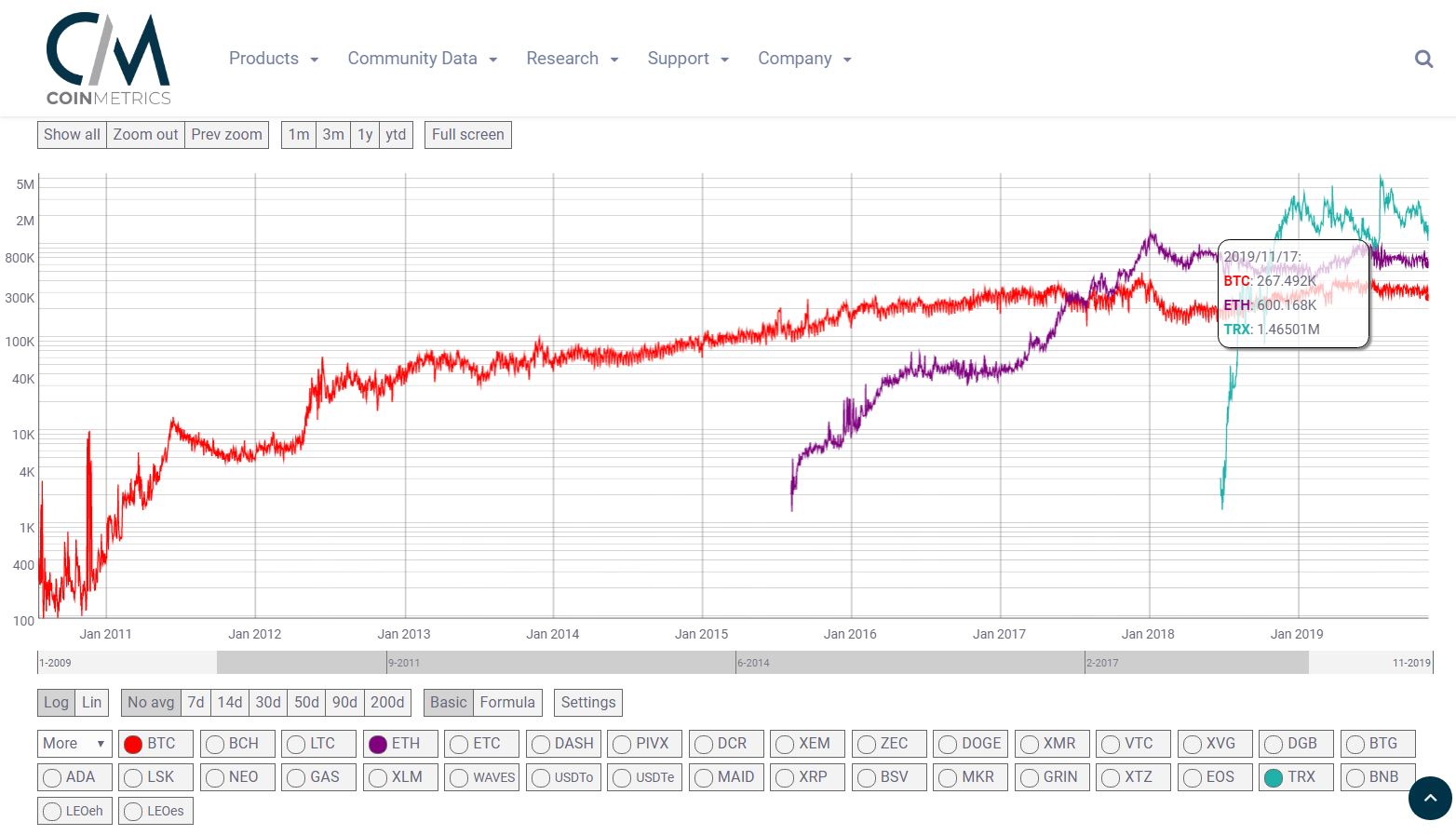
Task: Set chart range to 3m
Action: click(333, 134)
